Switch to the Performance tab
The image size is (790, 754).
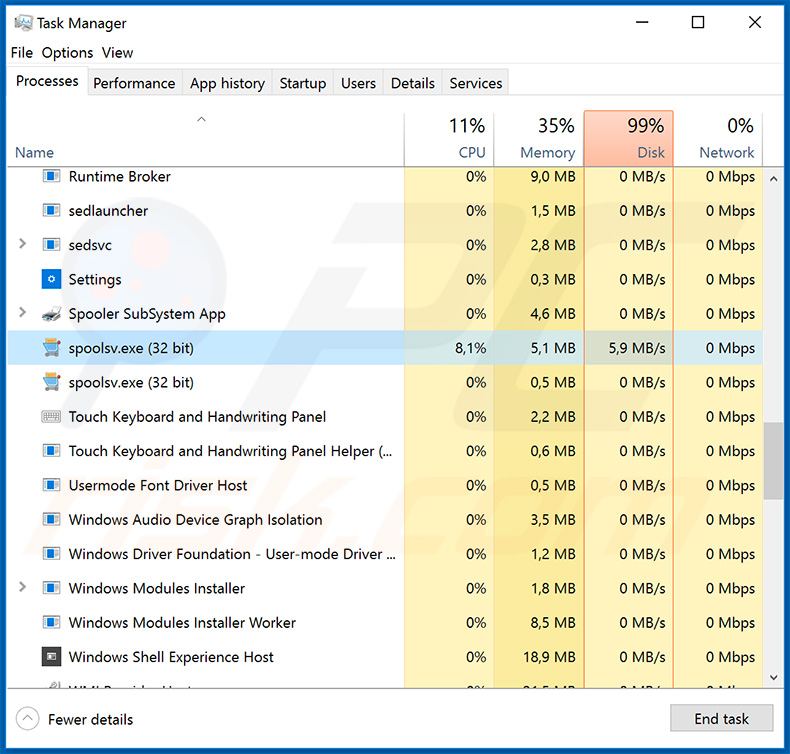(x=134, y=83)
